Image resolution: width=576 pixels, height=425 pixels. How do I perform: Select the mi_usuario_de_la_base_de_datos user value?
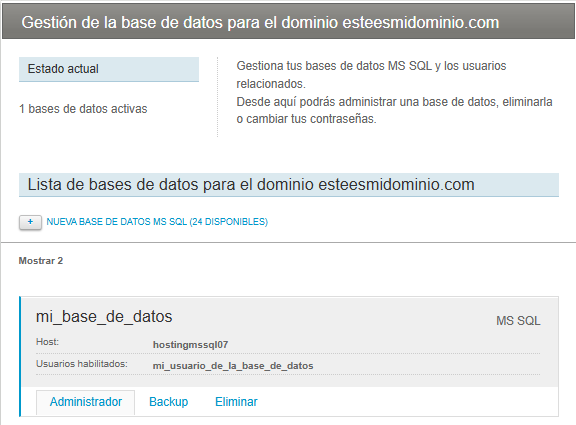pyautogui.click(x=233, y=366)
